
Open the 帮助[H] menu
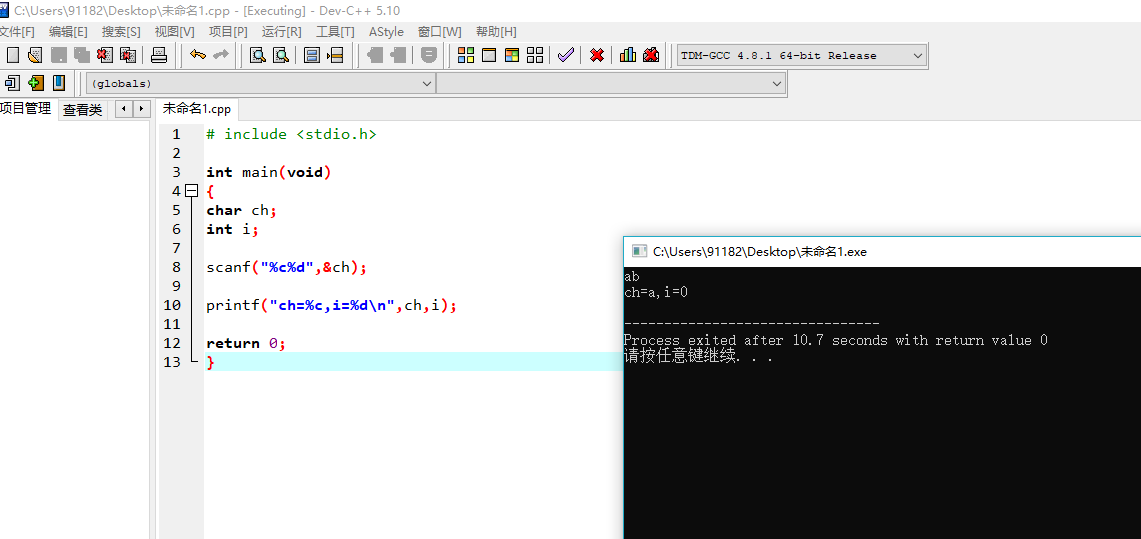(x=496, y=32)
